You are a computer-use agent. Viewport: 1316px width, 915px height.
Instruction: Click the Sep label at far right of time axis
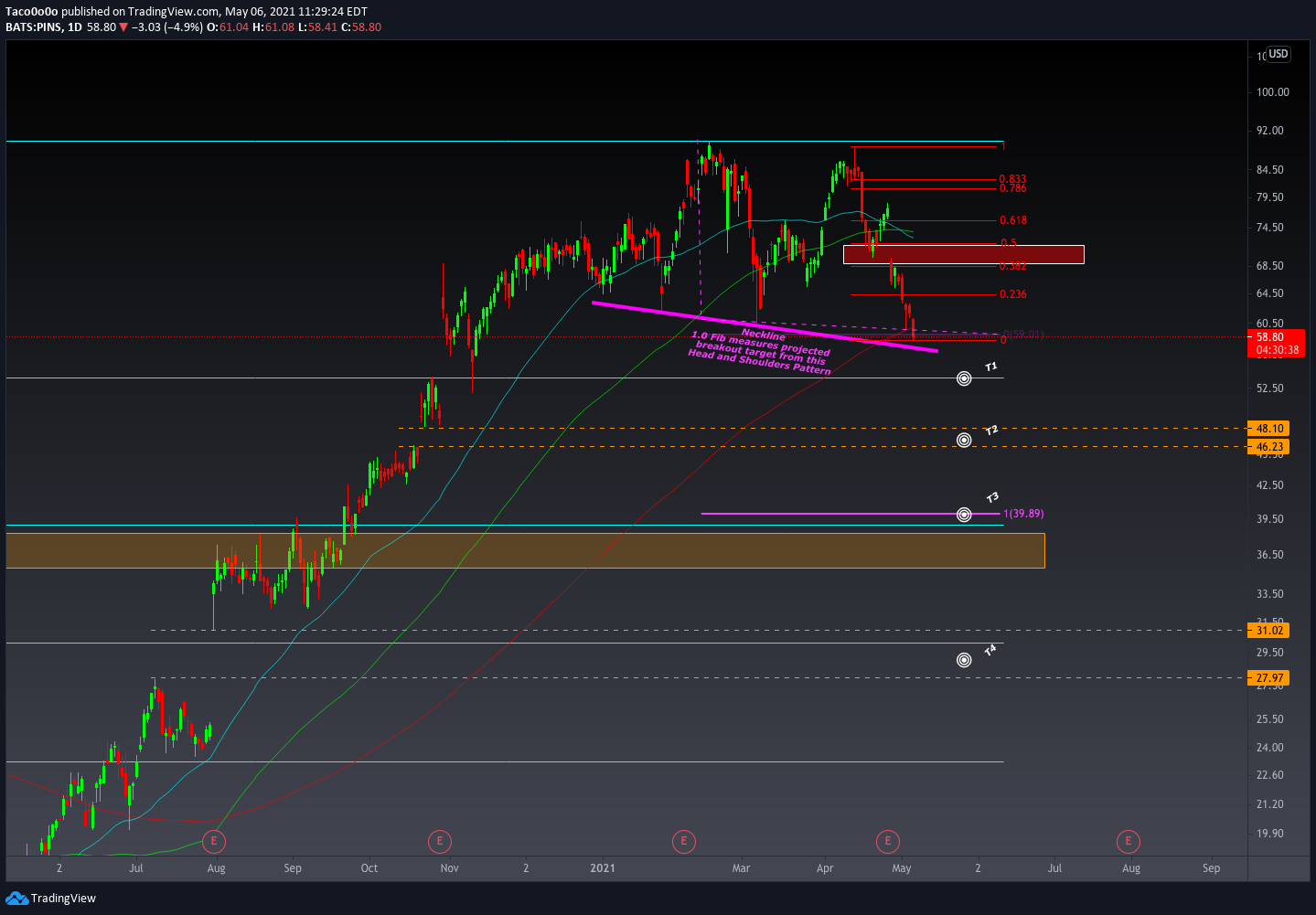pyautogui.click(x=1211, y=868)
